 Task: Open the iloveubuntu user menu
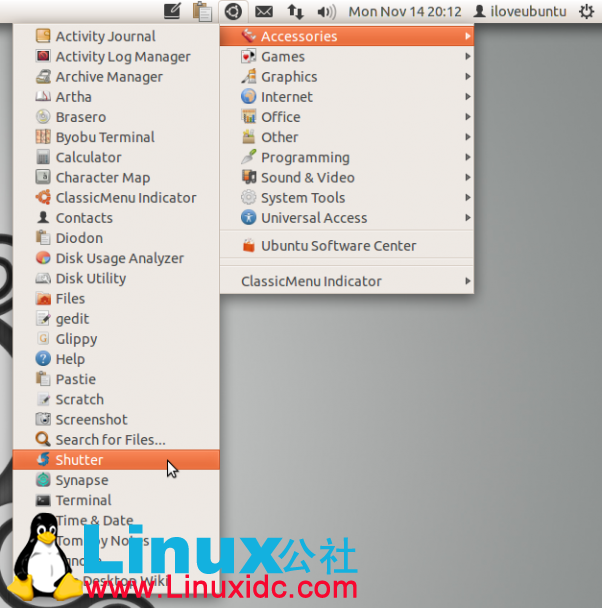520,12
